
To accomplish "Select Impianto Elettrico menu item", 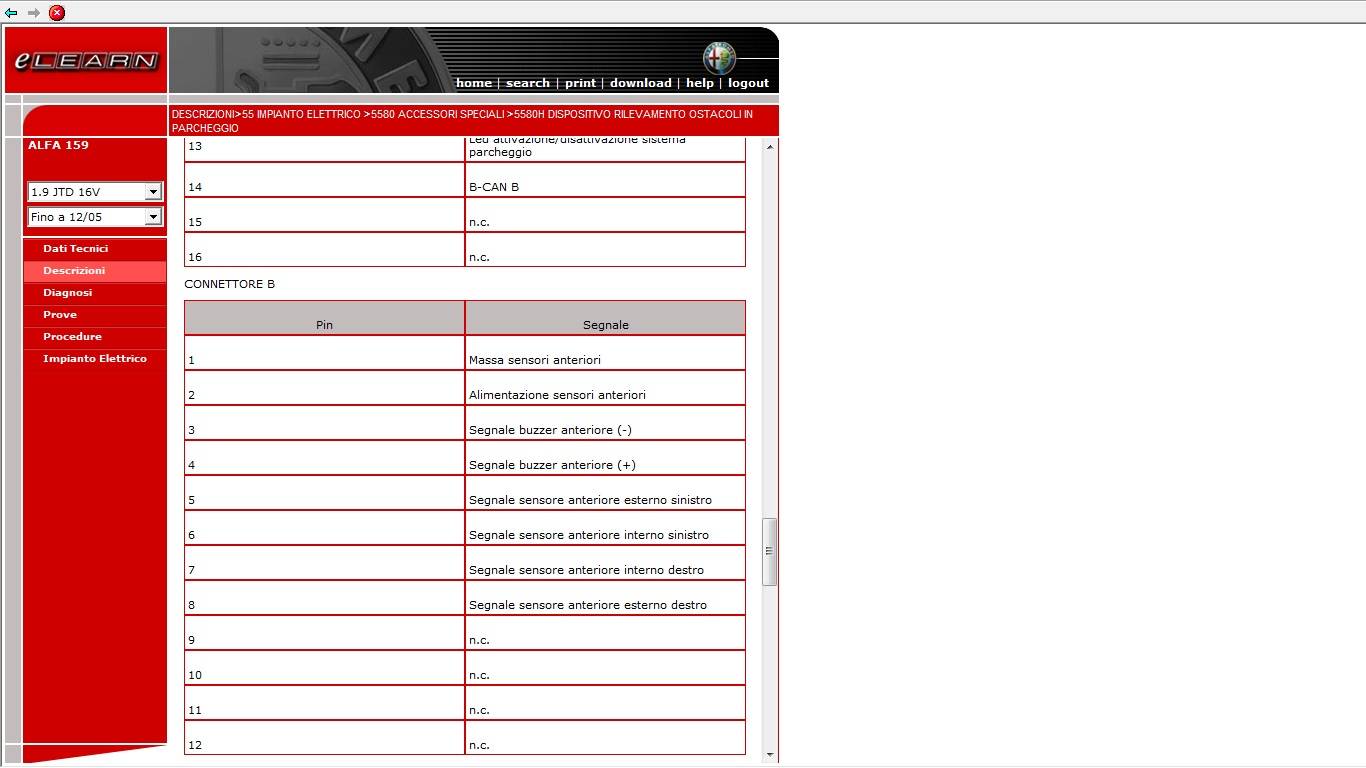I will 95,359.
